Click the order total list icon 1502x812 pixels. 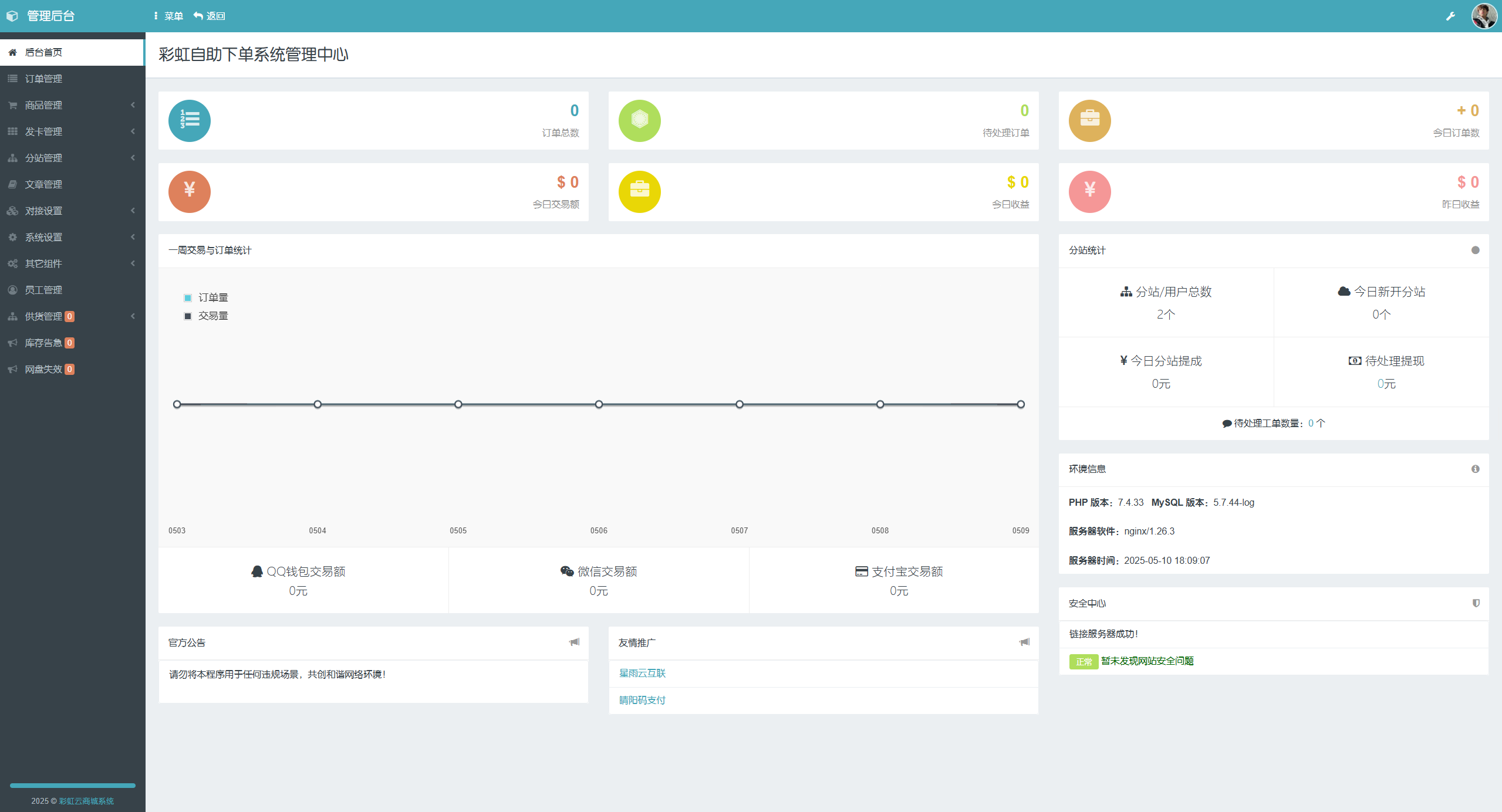tap(189, 120)
